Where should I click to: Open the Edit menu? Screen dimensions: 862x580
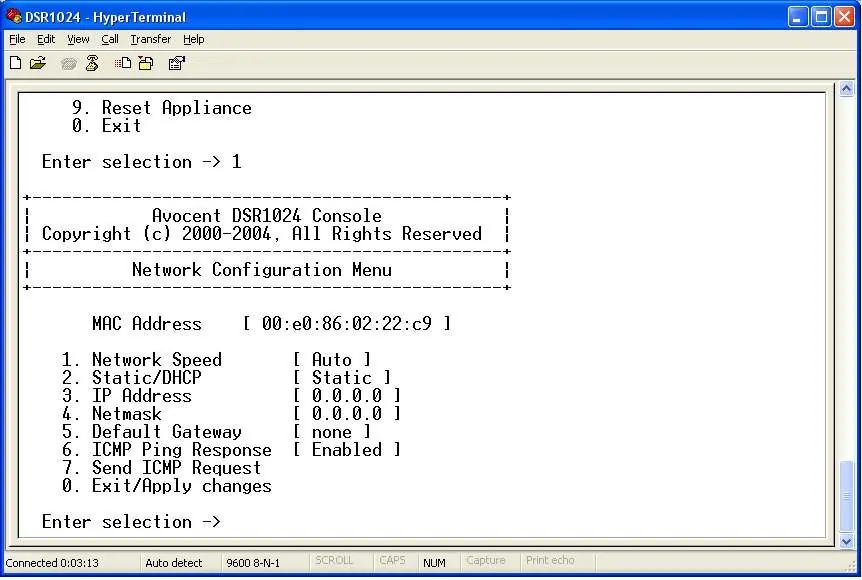coord(46,39)
